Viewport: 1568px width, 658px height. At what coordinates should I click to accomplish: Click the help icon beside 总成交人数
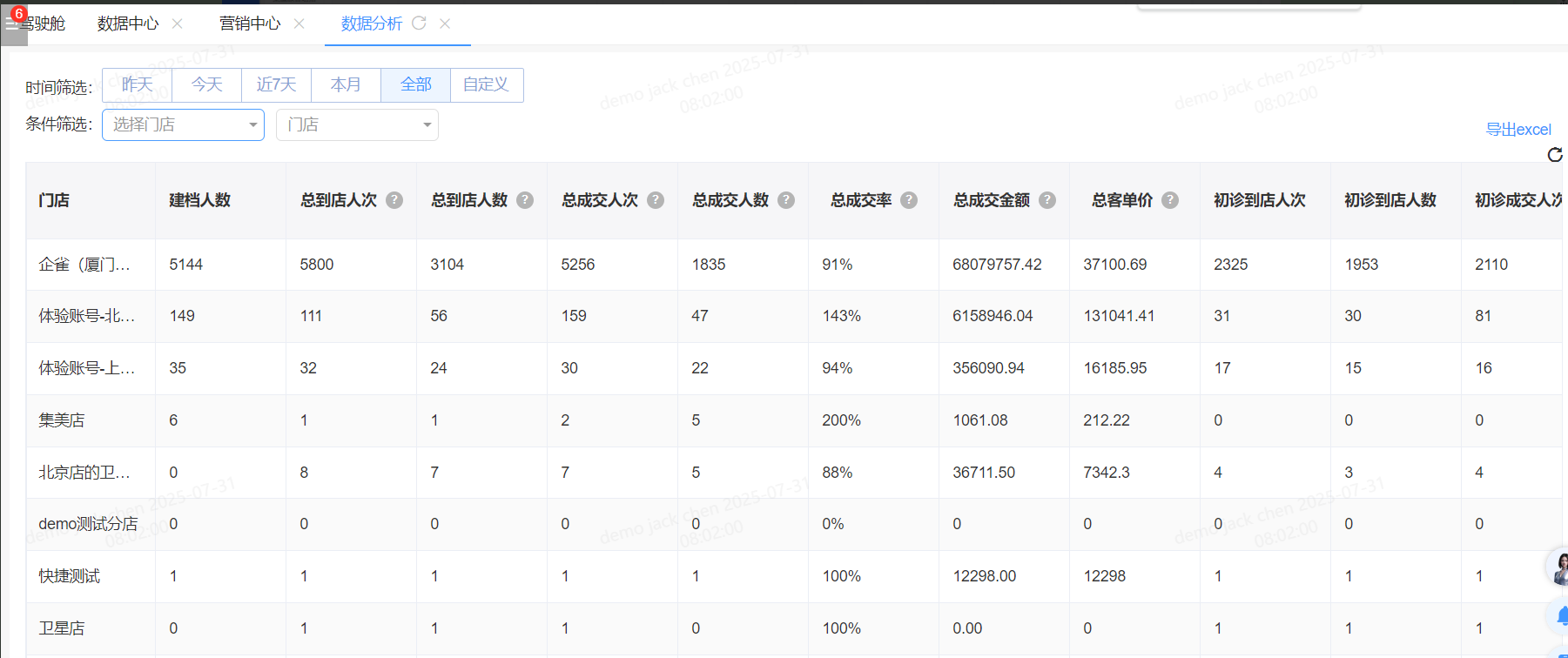tap(786, 200)
